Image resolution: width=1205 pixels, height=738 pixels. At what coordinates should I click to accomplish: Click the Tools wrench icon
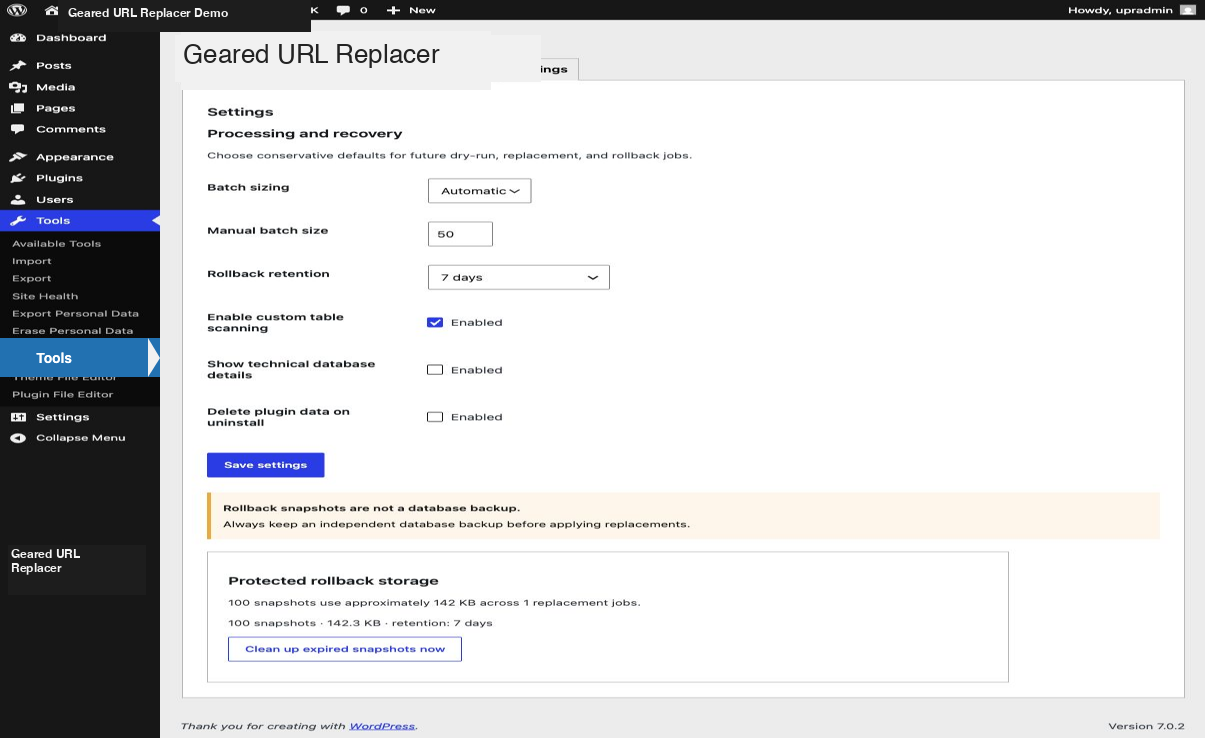coord(18,220)
